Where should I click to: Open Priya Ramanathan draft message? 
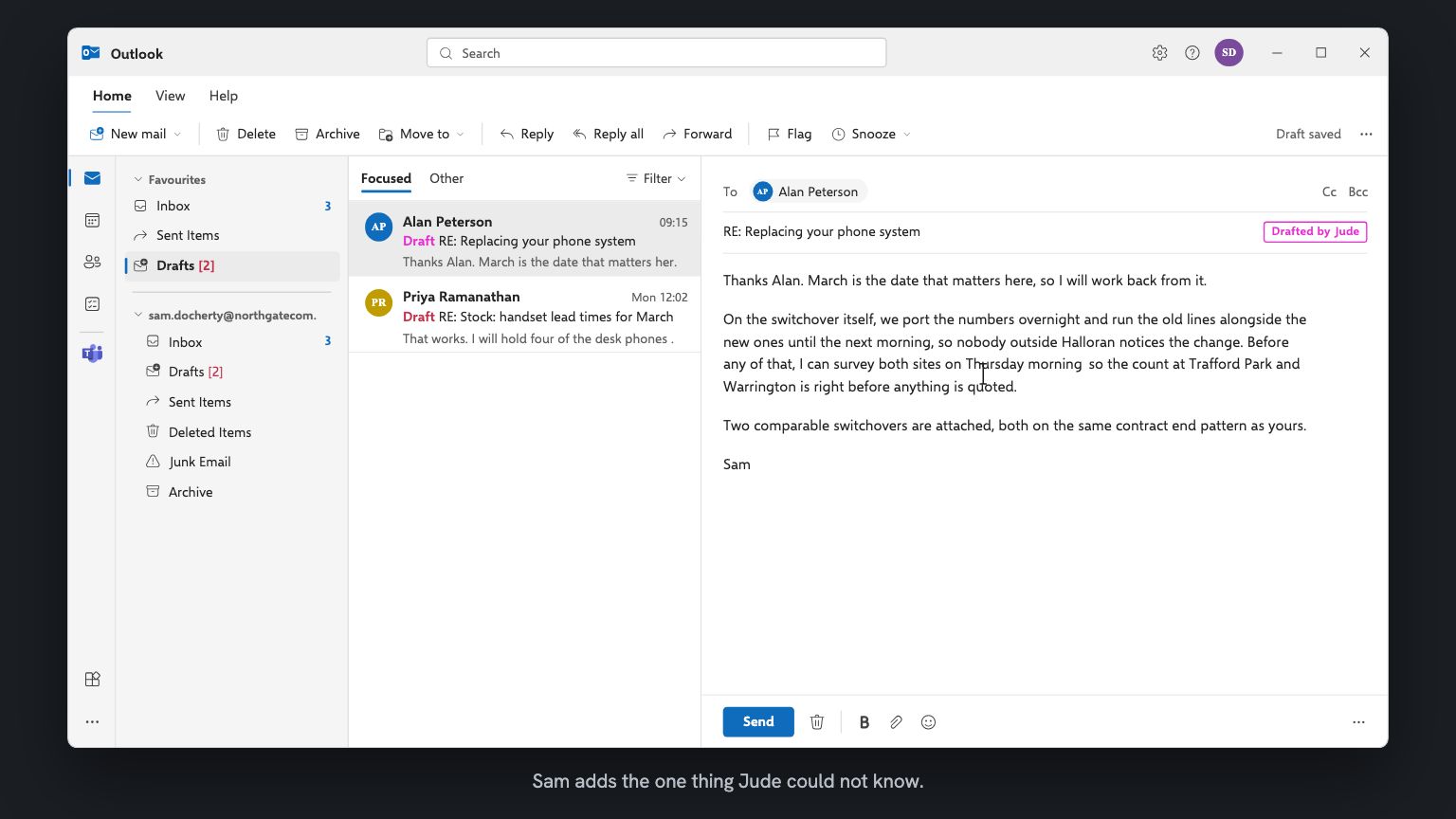pyautogui.click(x=524, y=315)
